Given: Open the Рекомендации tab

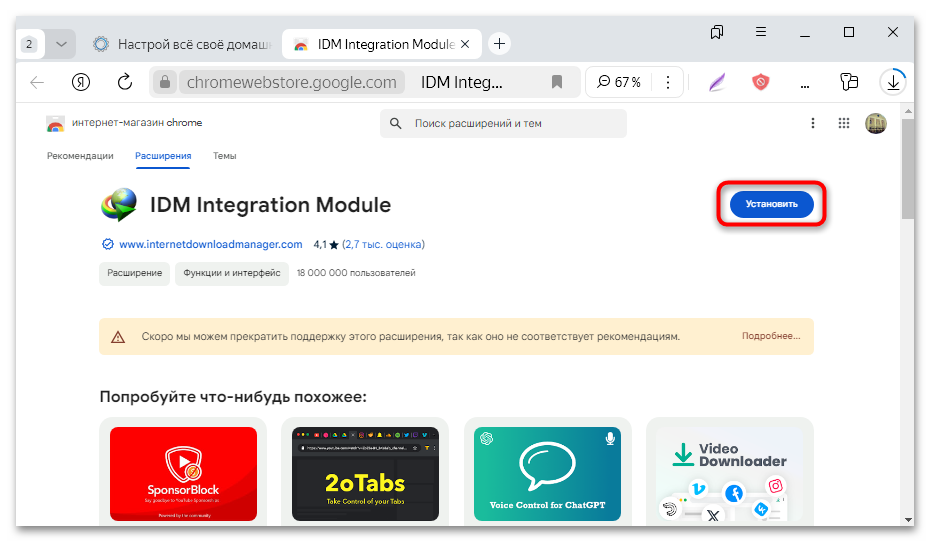Looking at the screenshot, I should [80, 156].
